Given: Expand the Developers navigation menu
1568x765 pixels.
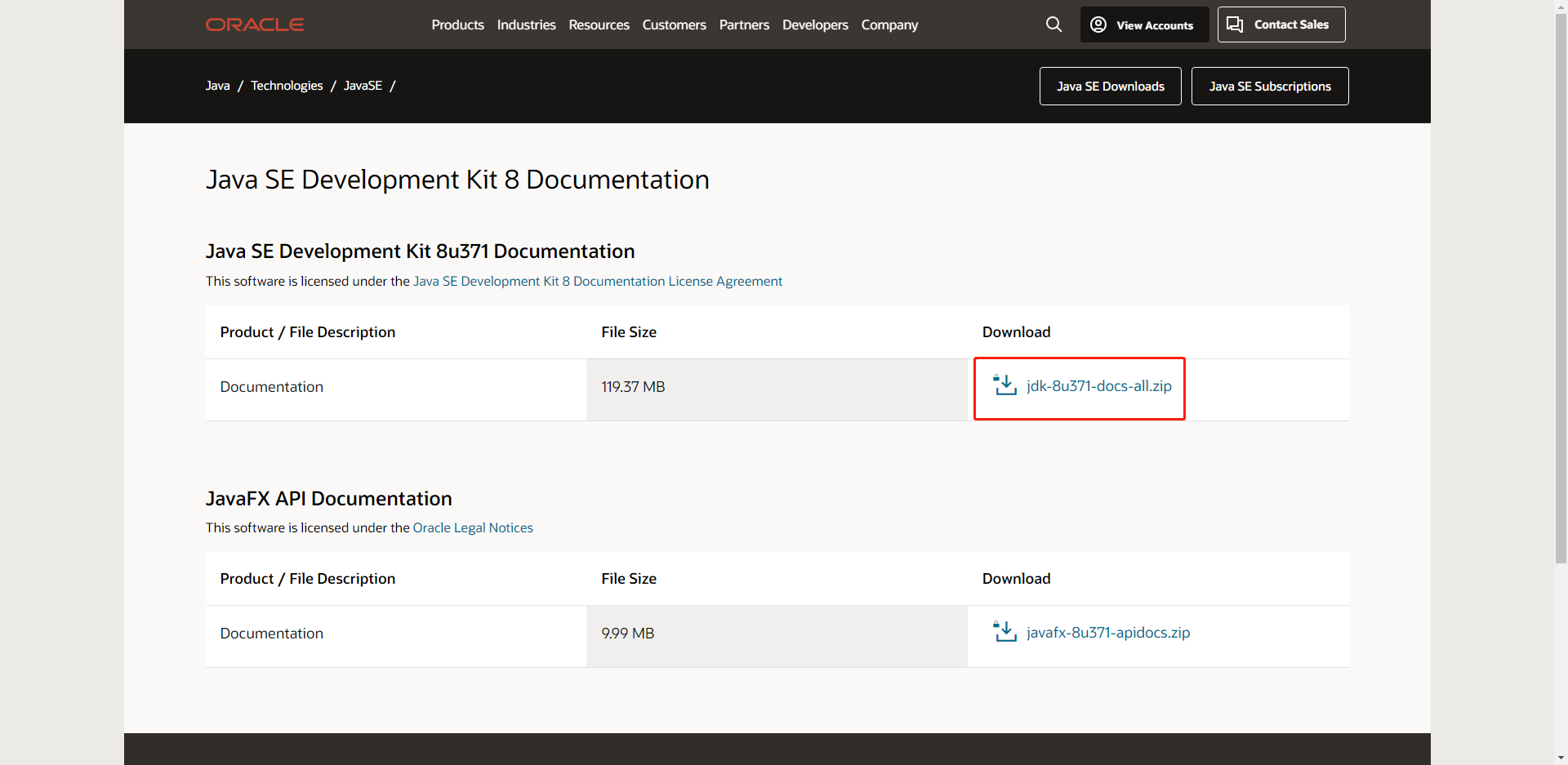Looking at the screenshot, I should click(x=815, y=24).
